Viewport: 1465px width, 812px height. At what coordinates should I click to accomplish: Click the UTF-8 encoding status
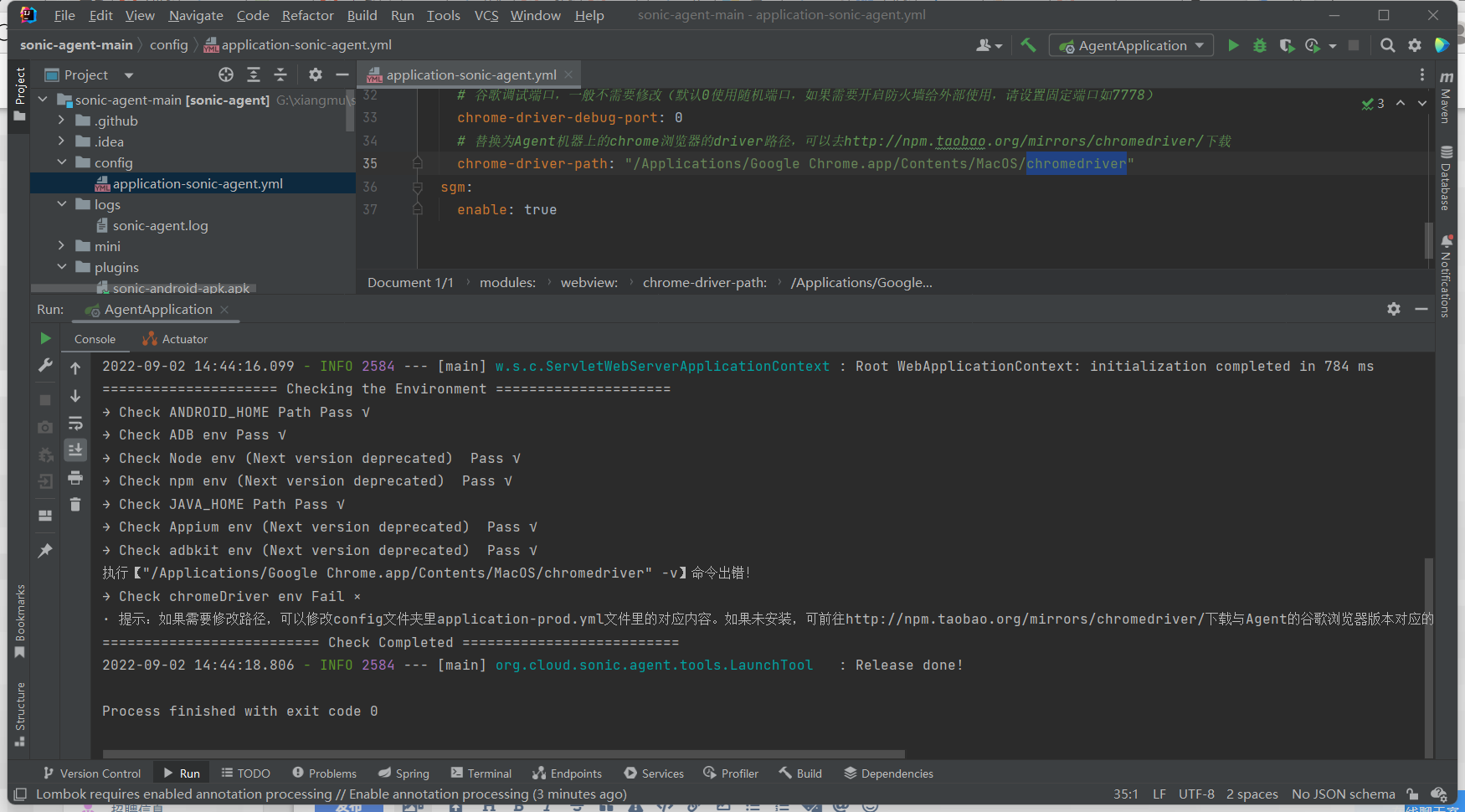click(1196, 794)
